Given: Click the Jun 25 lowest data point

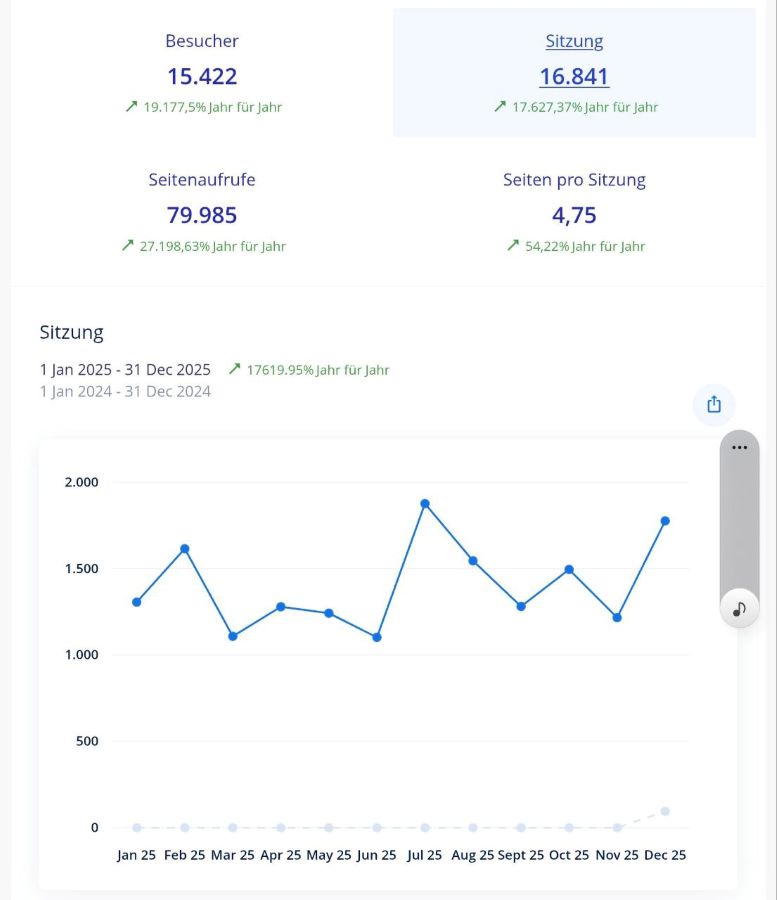Looking at the screenshot, I should (377, 637).
